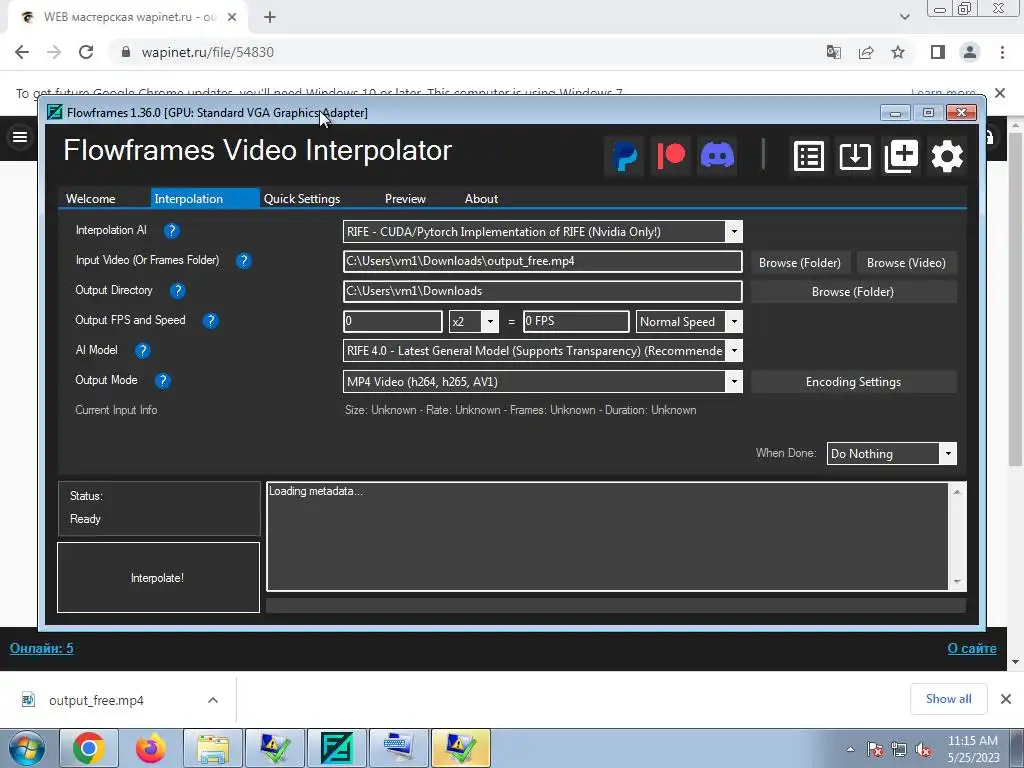This screenshot has width=1024, height=768.
Task: Click Онлайн: 5 link
Action: tap(41, 648)
